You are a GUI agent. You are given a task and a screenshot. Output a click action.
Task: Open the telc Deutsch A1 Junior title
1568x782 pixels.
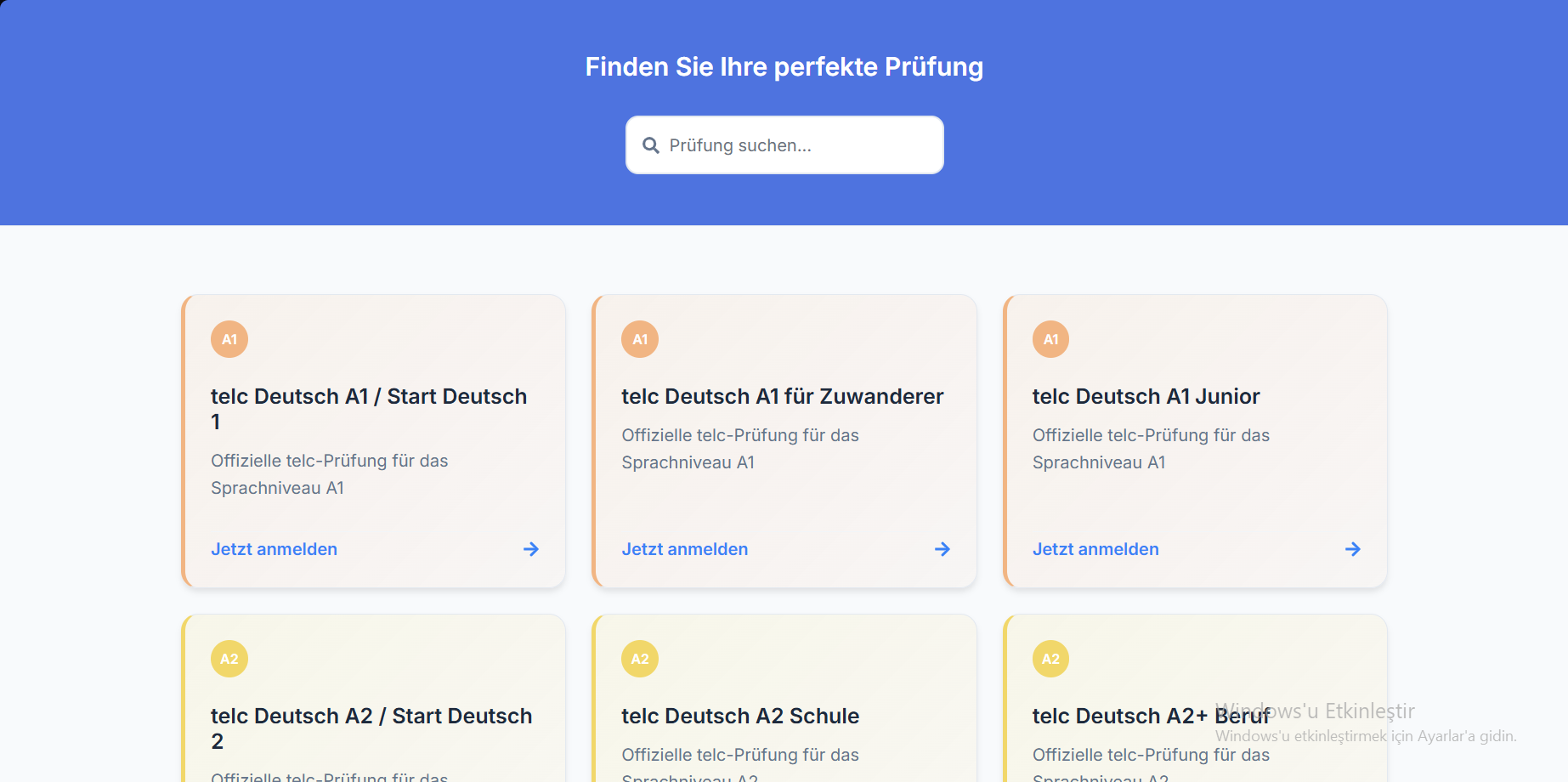[x=1146, y=396]
